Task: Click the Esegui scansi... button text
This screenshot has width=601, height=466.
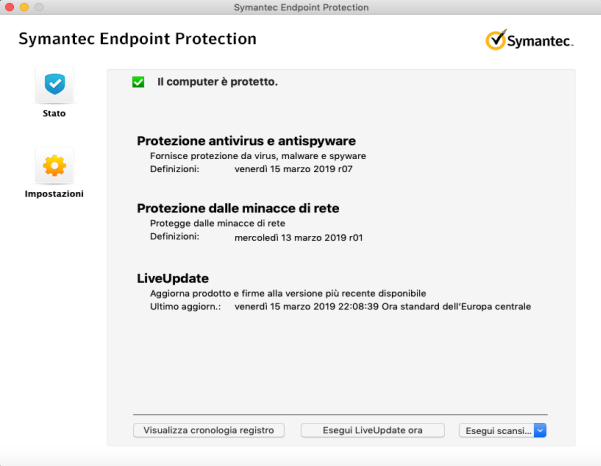Action: point(498,431)
